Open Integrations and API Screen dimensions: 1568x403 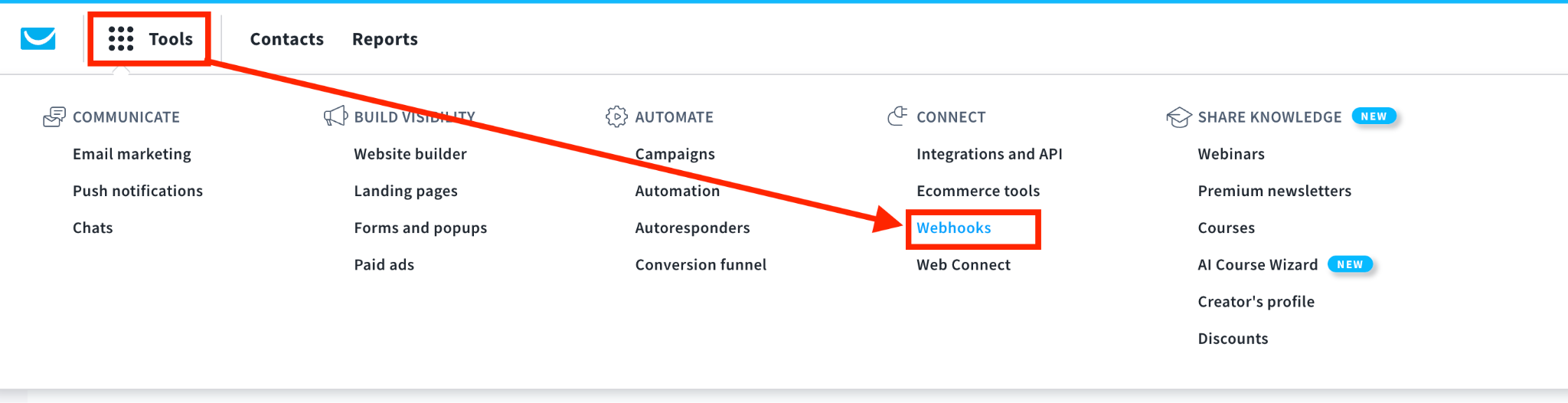click(989, 154)
